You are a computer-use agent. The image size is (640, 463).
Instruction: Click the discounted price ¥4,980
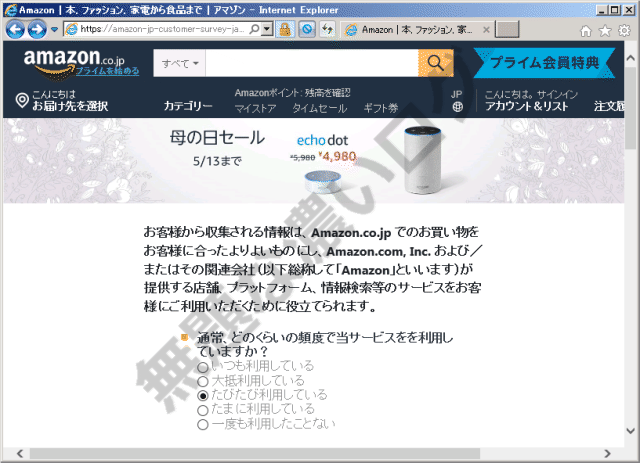(337, 156)
